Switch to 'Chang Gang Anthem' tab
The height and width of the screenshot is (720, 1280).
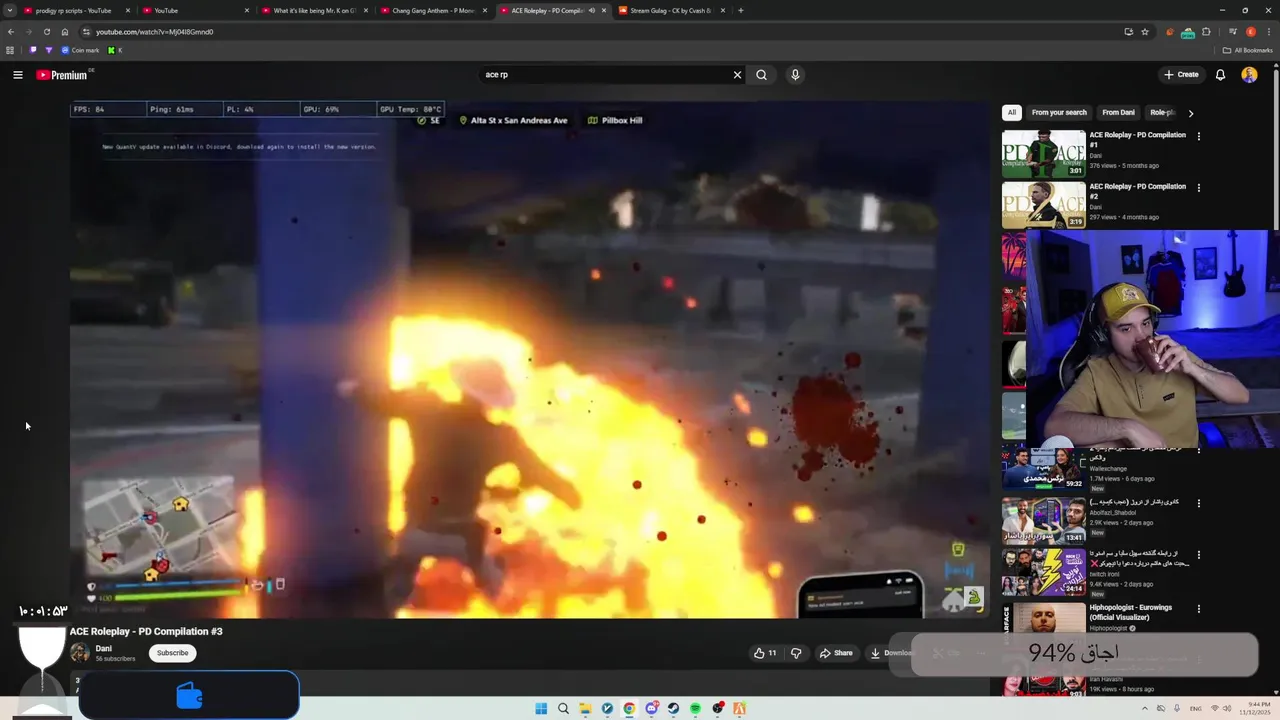click(433, 10)
